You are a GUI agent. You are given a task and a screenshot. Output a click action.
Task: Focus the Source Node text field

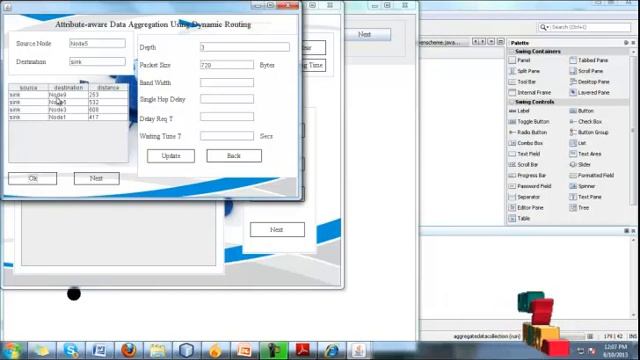click(x=97, y=43)
